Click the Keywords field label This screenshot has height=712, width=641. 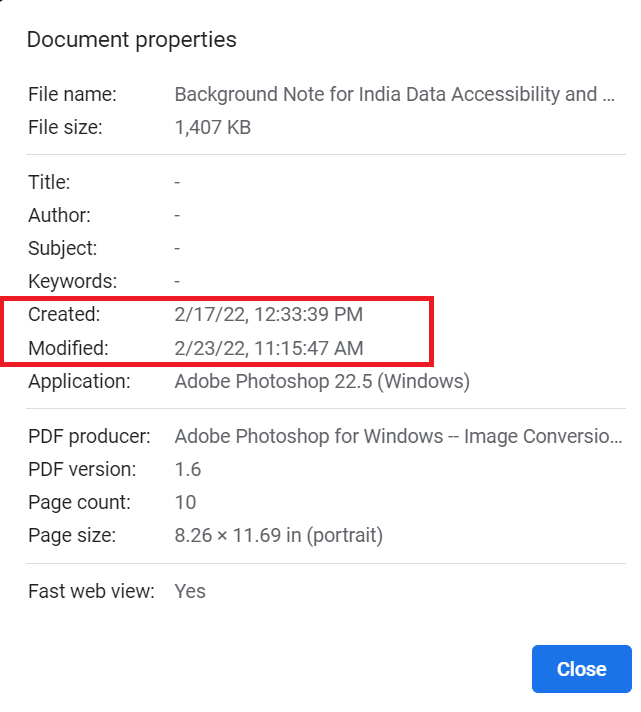click(x=72, y=281)
